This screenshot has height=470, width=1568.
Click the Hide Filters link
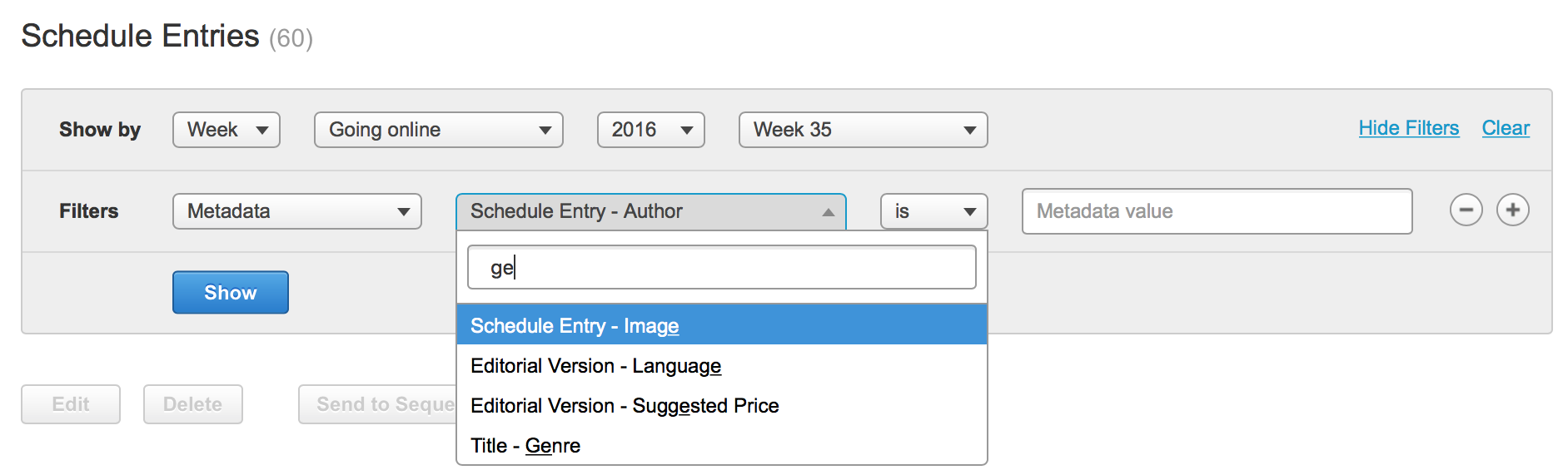(1408, 128)
